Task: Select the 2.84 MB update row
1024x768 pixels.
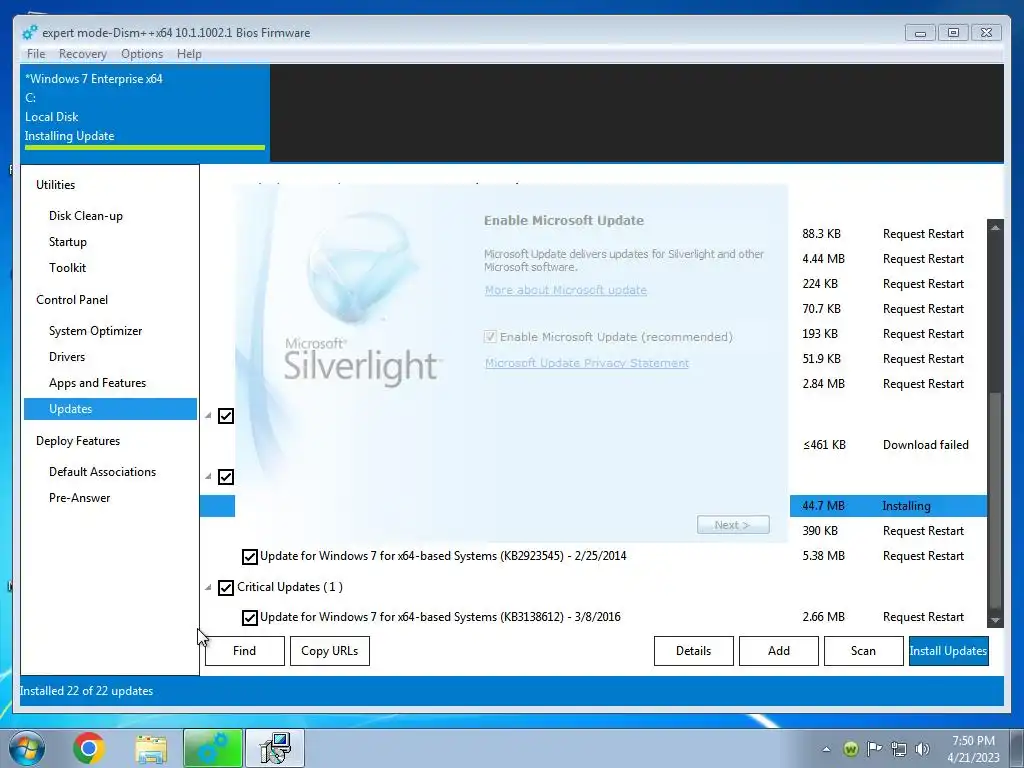Action: click(x=594, y=384)
